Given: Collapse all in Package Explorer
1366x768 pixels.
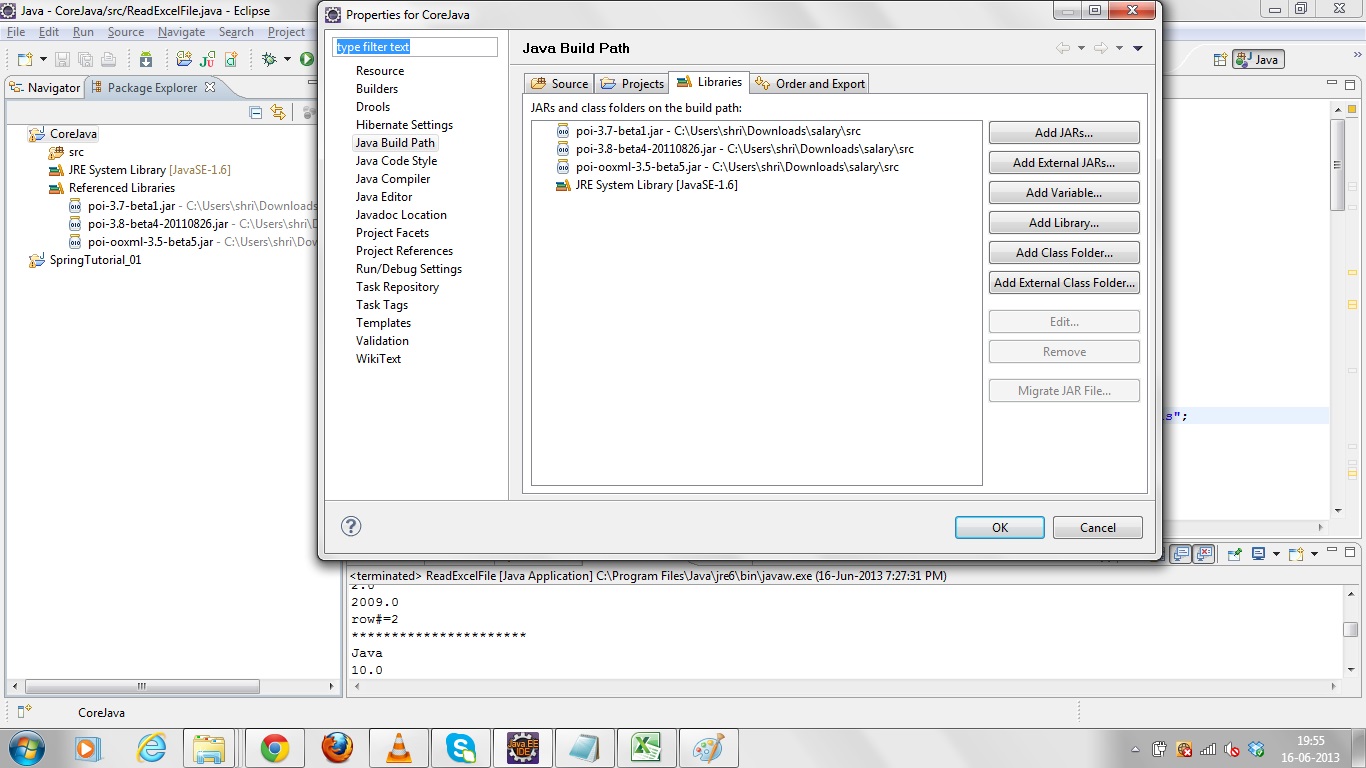Looking at the screenshot, I should coord(256,113).
